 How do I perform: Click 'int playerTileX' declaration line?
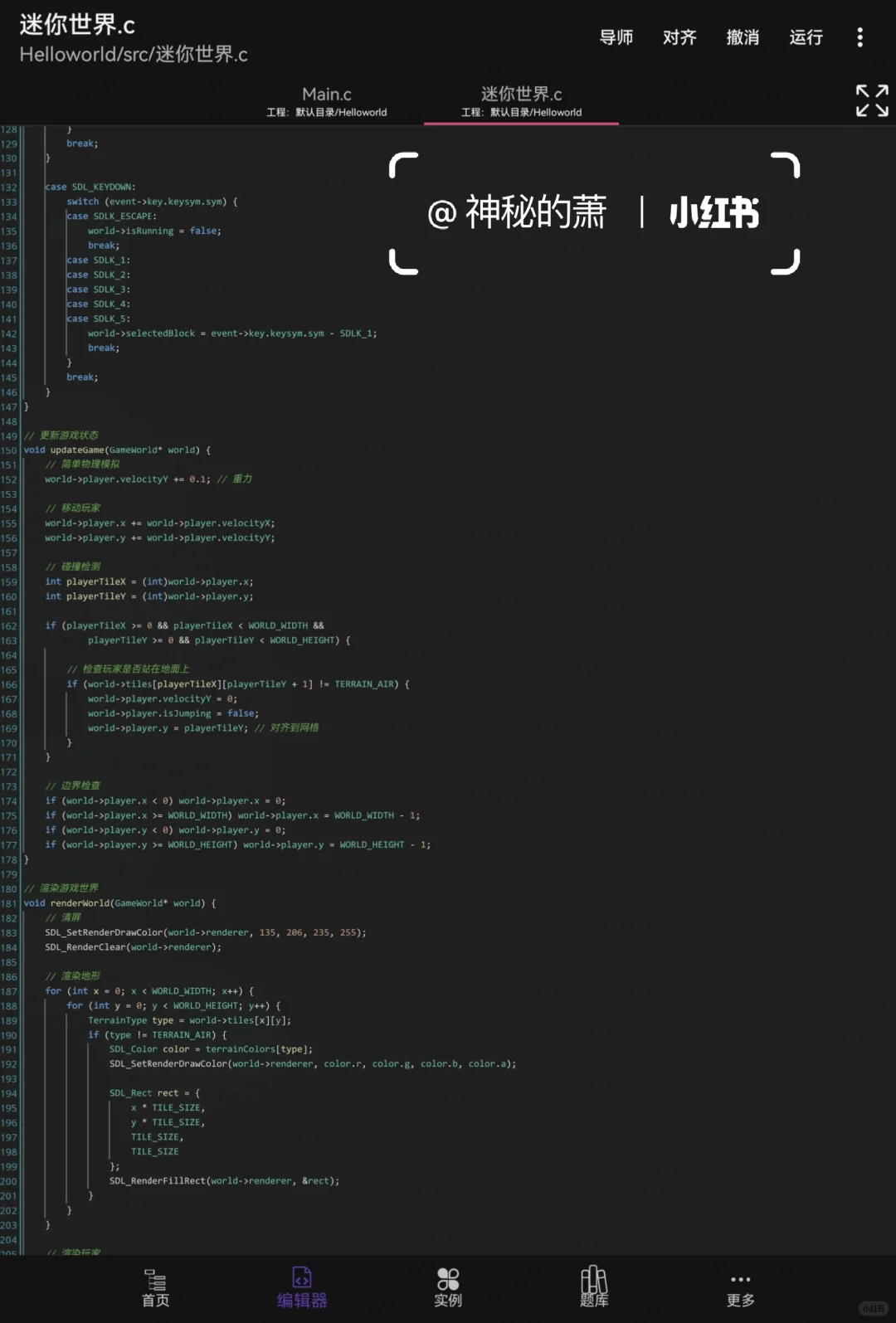pos(149,582)
